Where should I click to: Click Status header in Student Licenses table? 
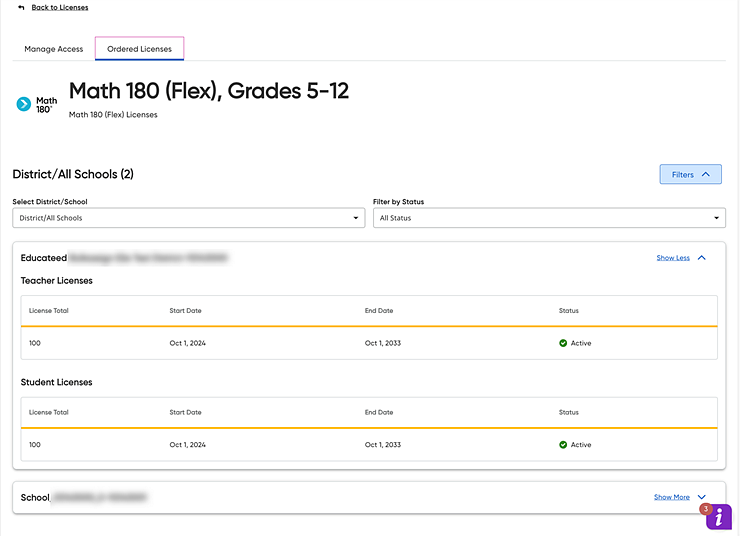569,412
